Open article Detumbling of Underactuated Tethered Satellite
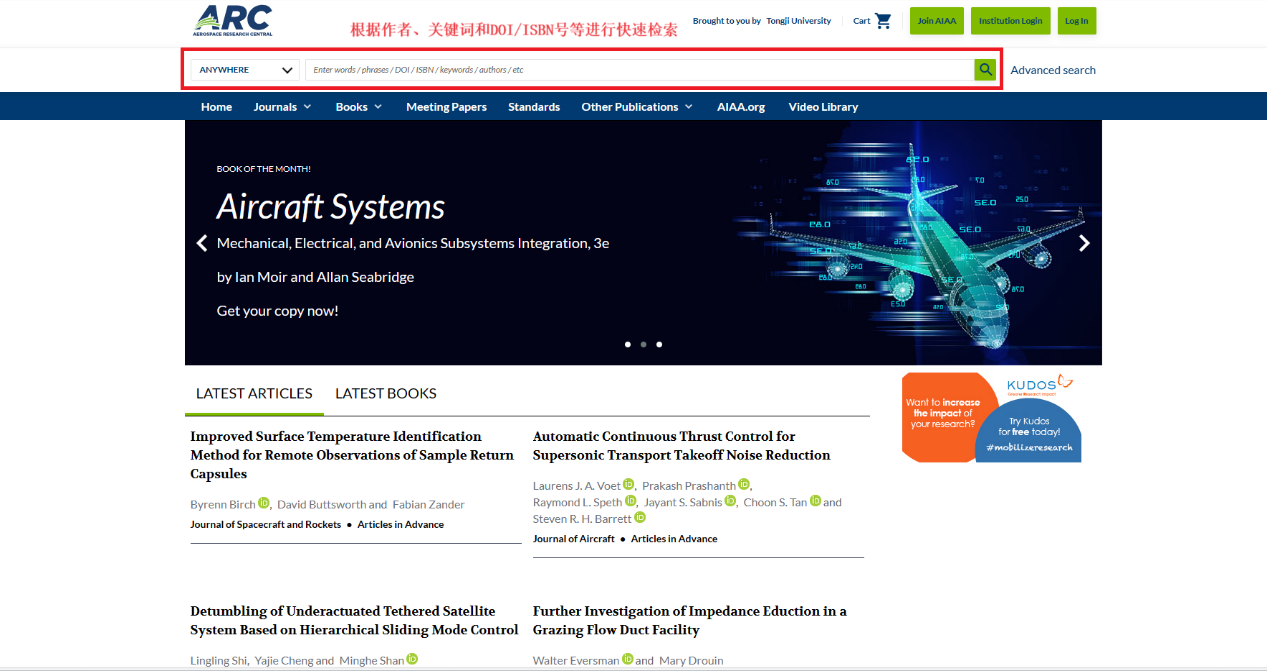Image resolution: width=1267 pixels, height=671 pixels. [x=354, y=620]
